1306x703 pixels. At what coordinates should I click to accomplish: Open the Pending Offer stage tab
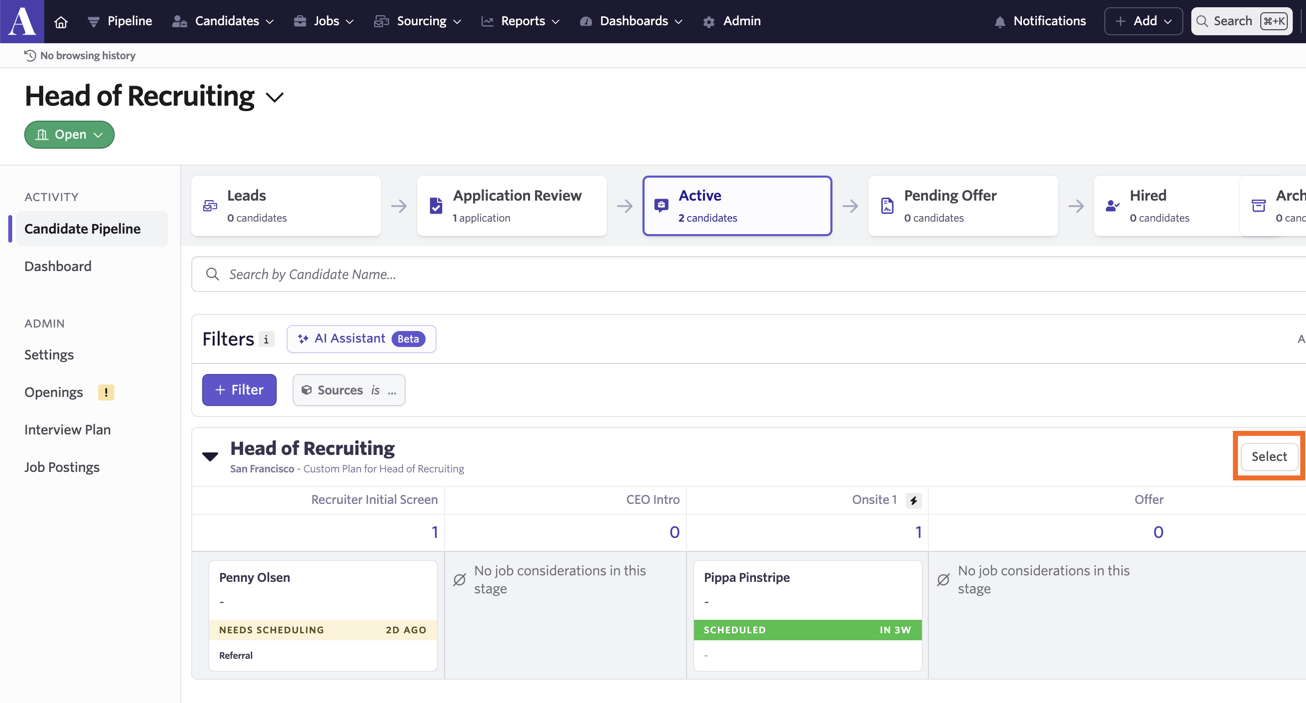963,206
